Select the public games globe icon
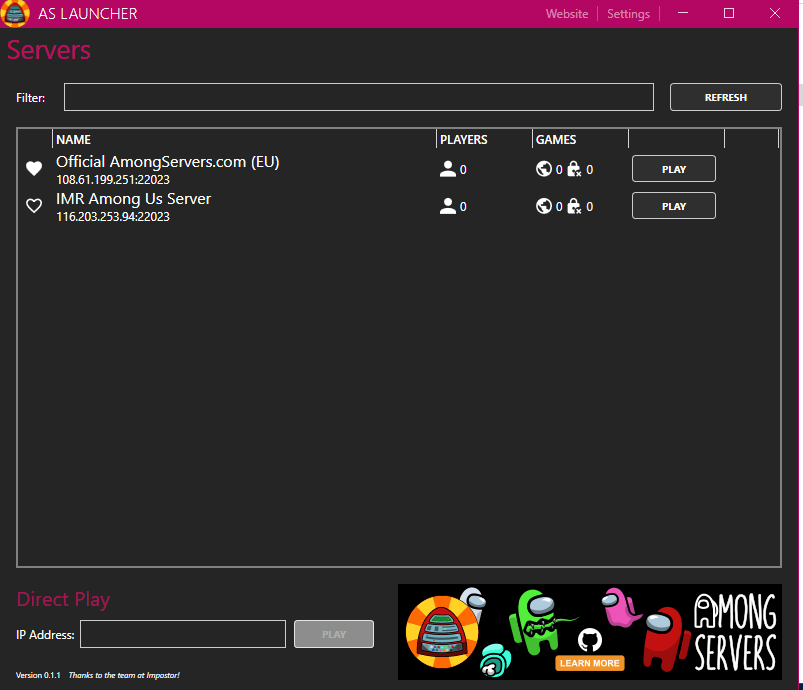 click(x=544, y=168)
